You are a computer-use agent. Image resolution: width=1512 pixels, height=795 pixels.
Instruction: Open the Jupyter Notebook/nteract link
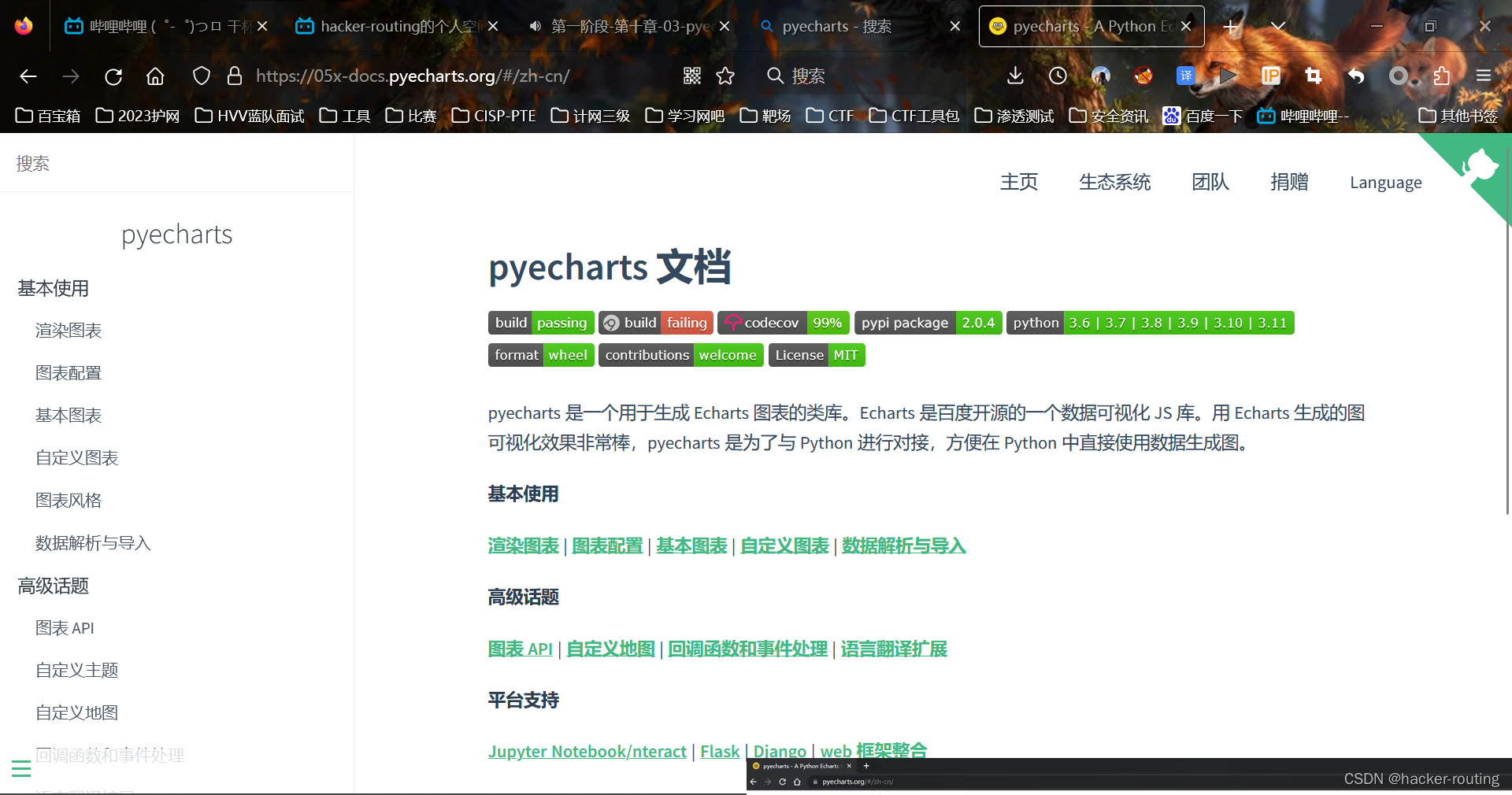587,751
